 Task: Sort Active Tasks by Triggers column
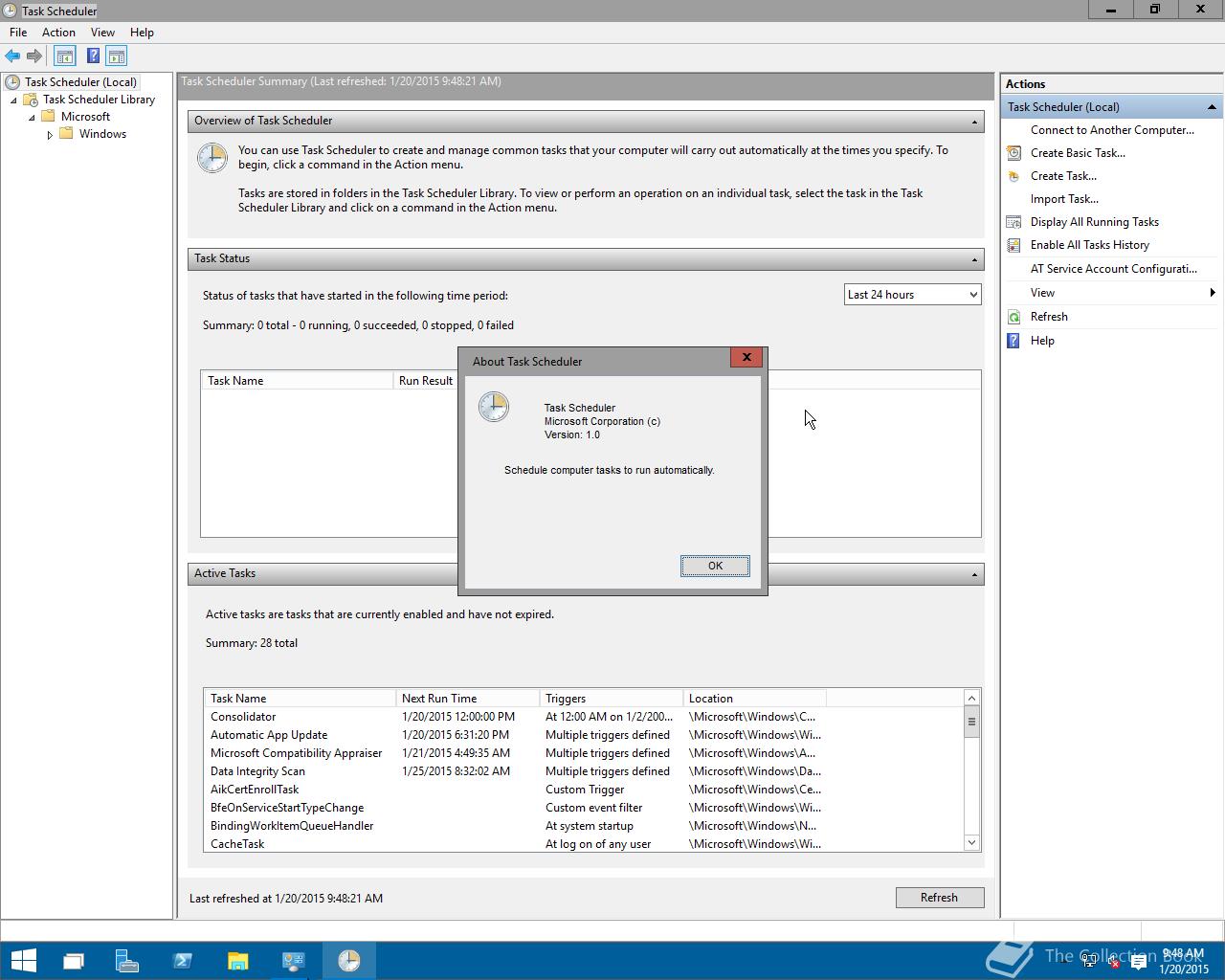612,699
